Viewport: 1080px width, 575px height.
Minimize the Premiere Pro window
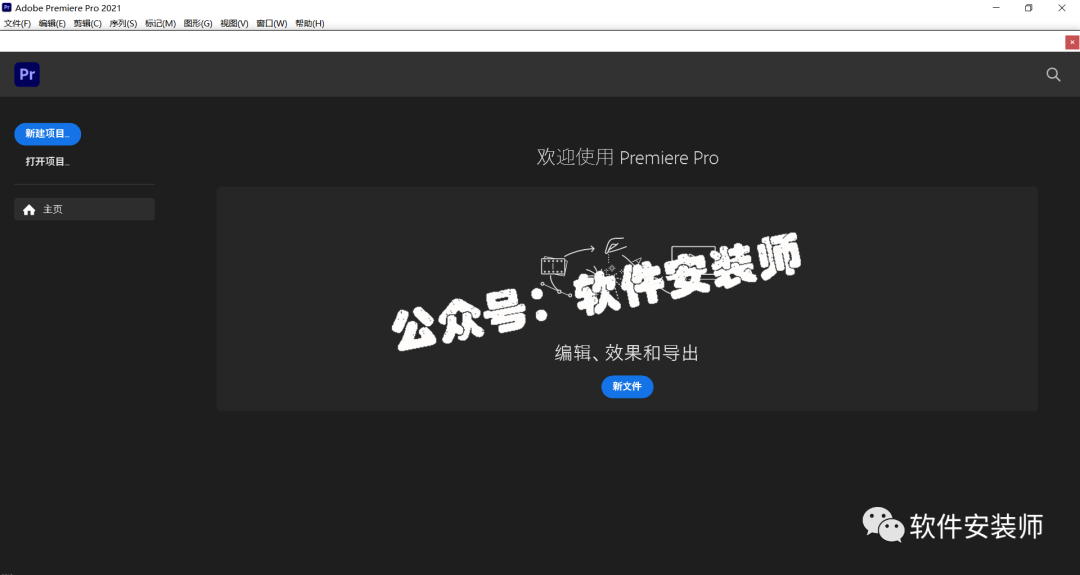pos(996,8)
